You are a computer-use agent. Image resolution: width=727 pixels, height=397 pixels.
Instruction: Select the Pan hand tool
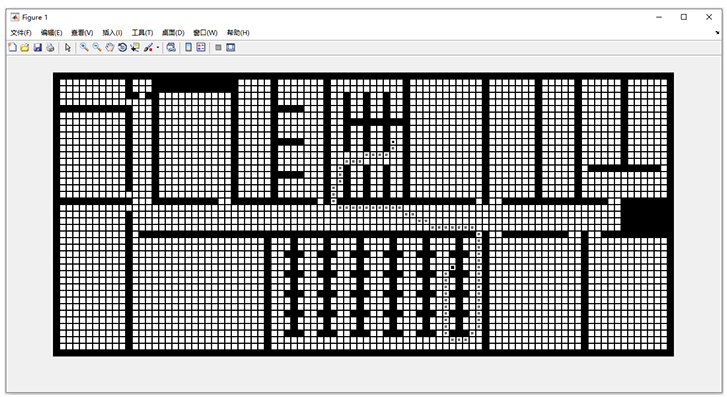click(109, 47)
